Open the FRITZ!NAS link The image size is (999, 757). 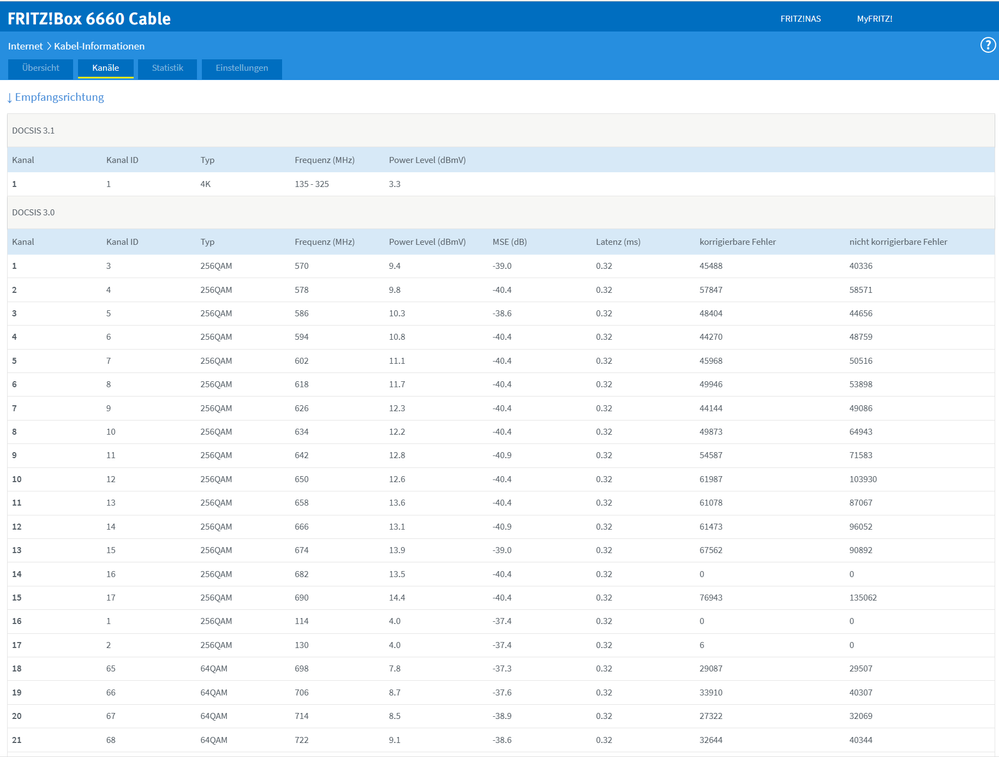pyautogui.click(x=800, y=19)
